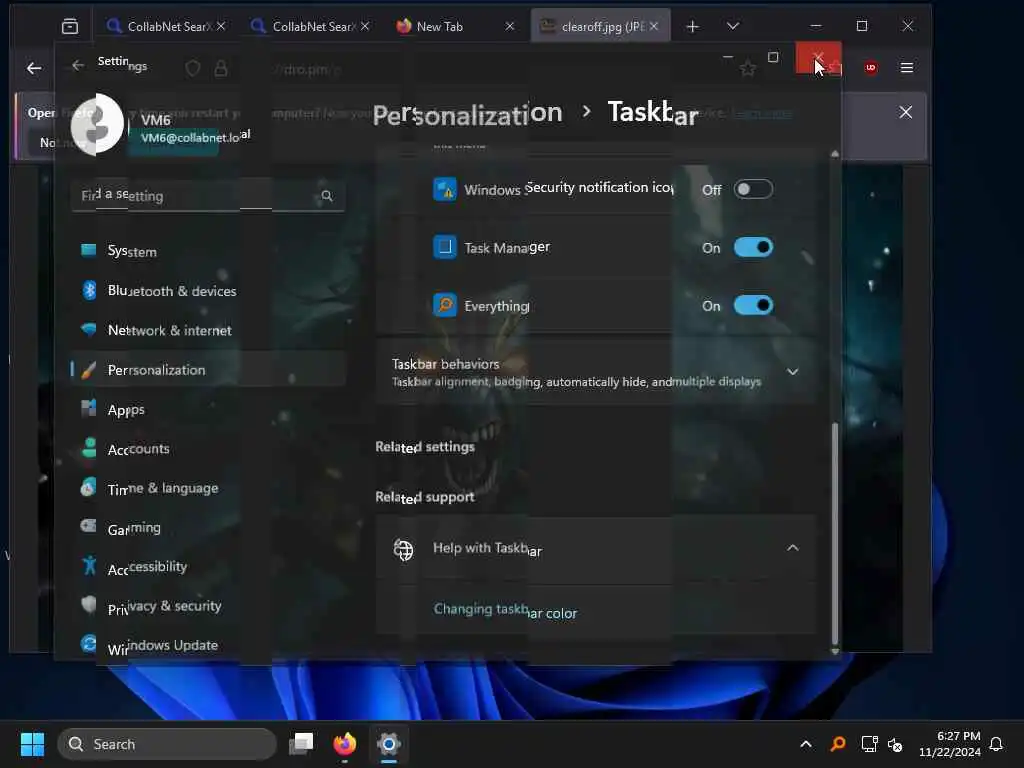Switch to New Tab in Firefox
Screen dimensions: 1024x768
(x=455, y=26)
